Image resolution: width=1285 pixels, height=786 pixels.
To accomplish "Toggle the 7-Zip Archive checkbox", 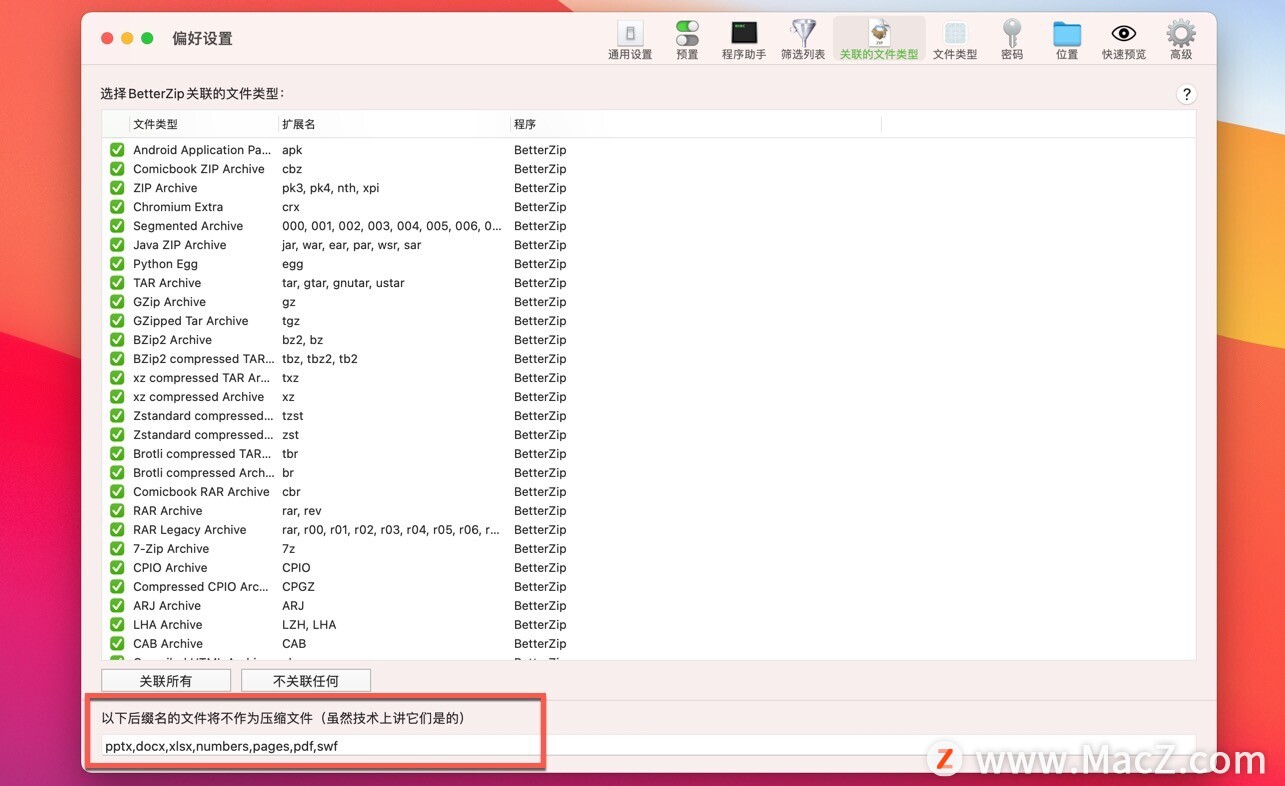I will point(117,549).
